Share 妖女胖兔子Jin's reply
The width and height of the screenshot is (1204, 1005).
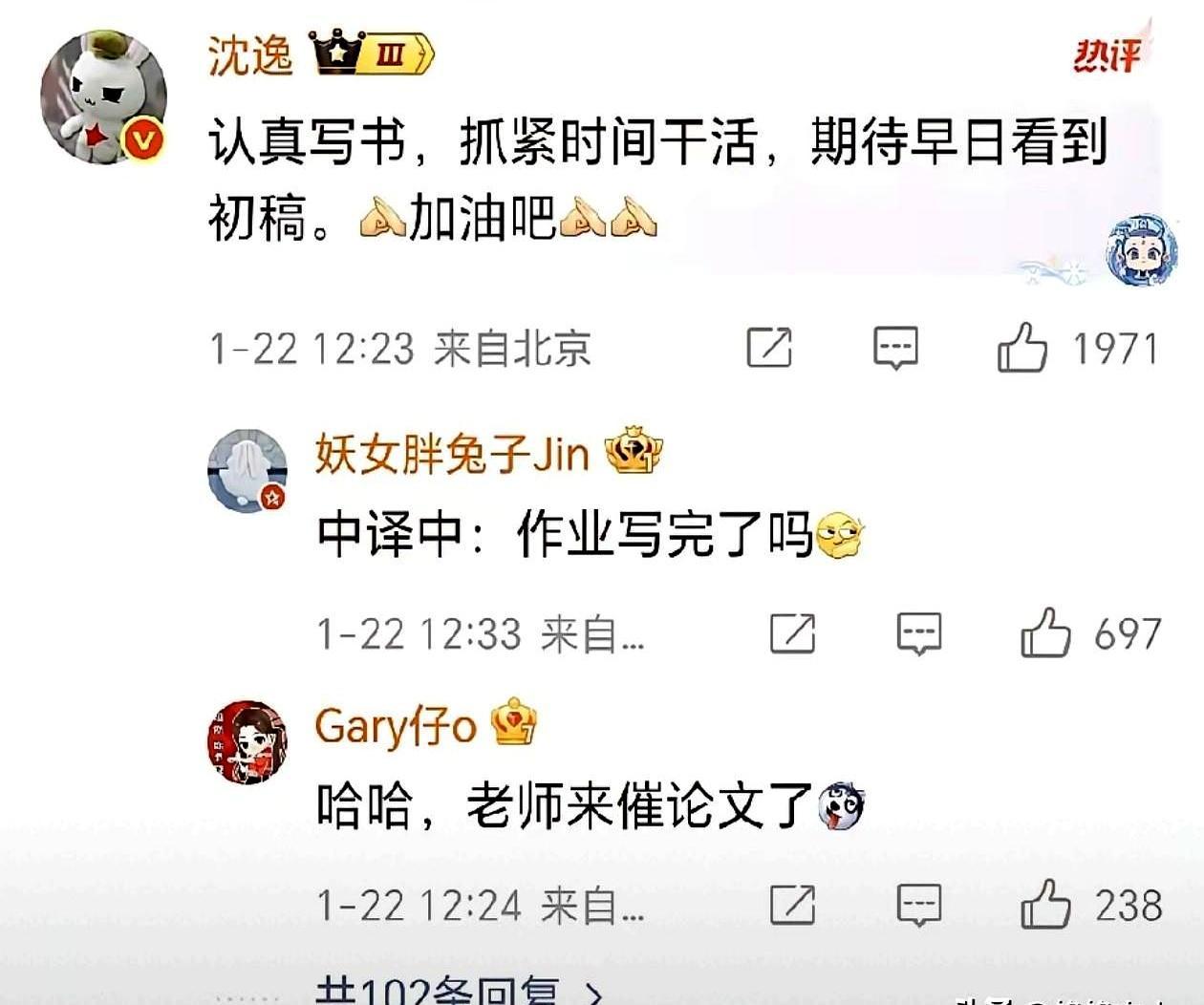(x=793, y=633)
